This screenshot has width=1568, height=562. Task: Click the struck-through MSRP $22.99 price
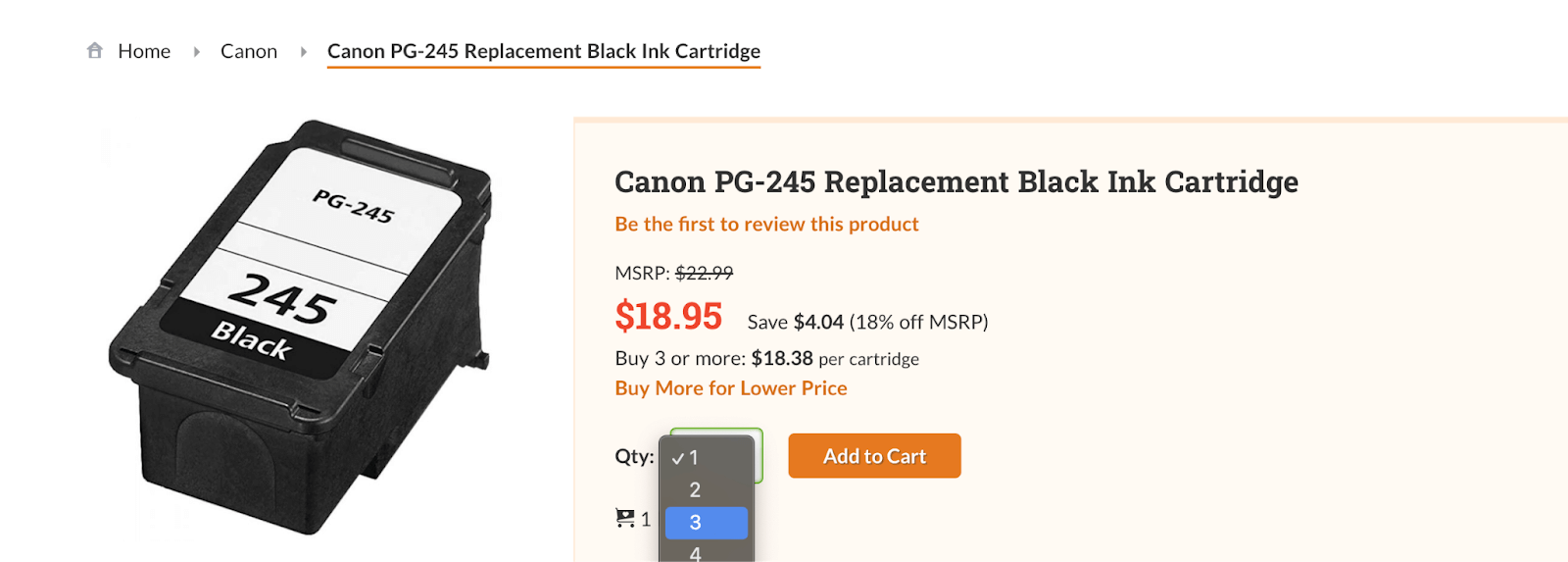pos(704,273)
